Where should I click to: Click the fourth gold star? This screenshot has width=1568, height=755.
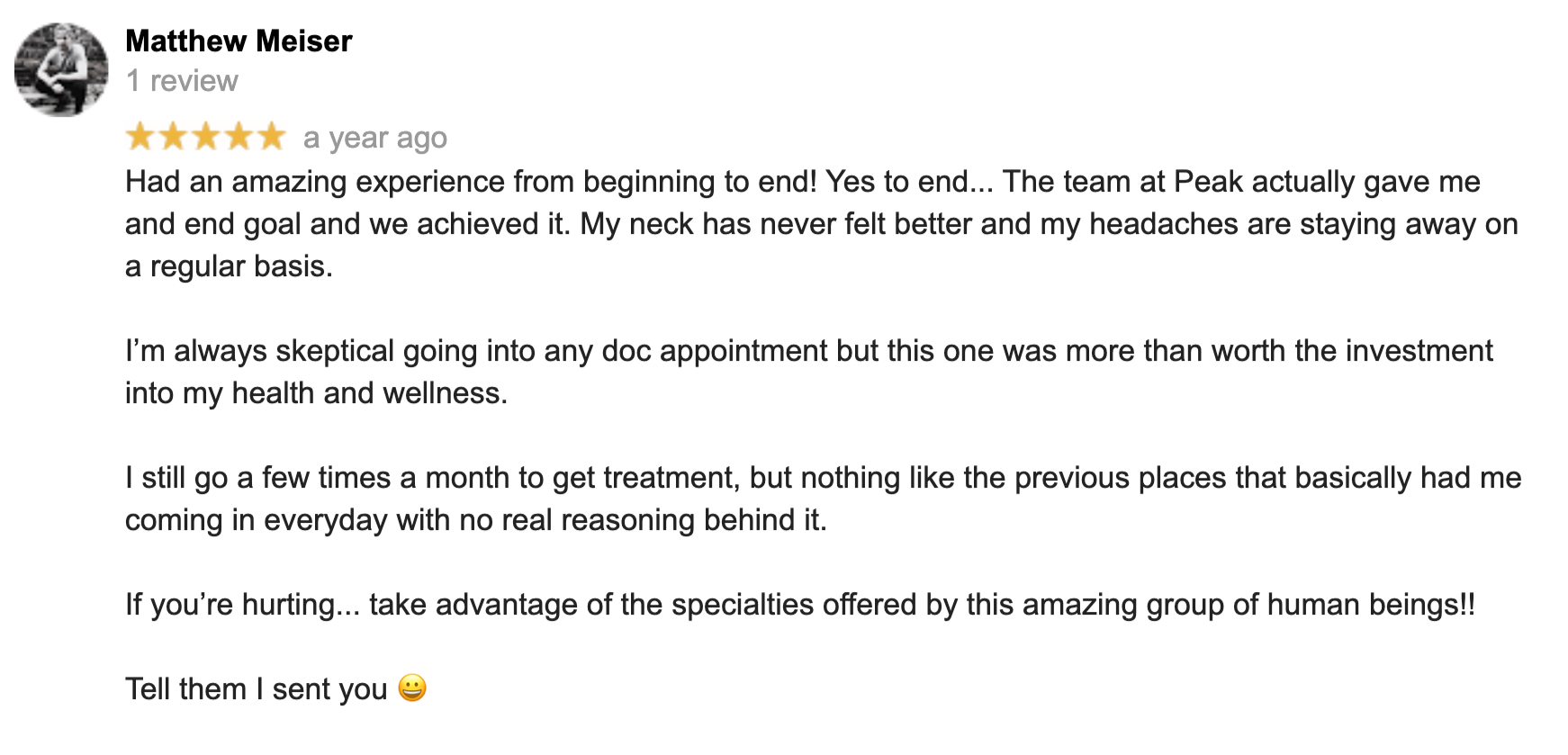(239, 137)
